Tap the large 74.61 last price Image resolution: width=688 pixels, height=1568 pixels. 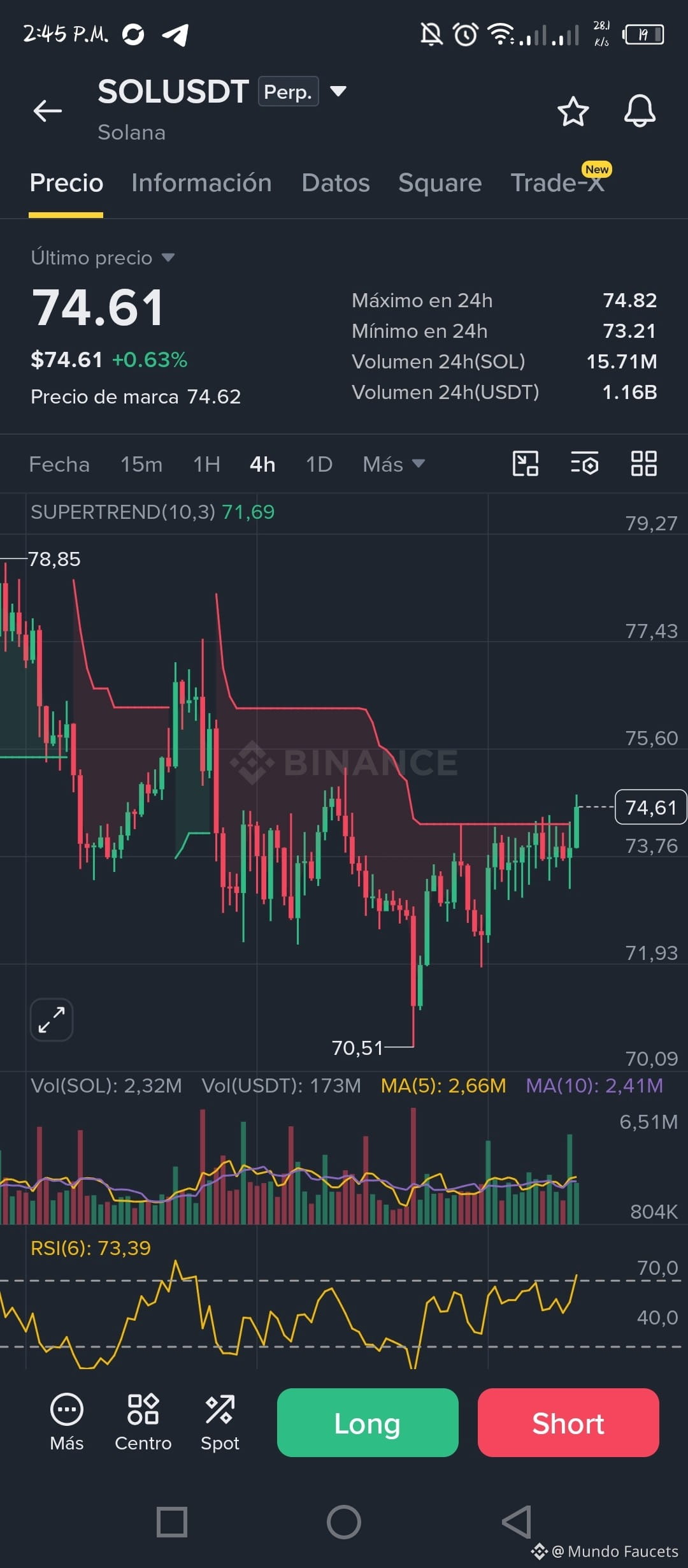pos(98,308)
